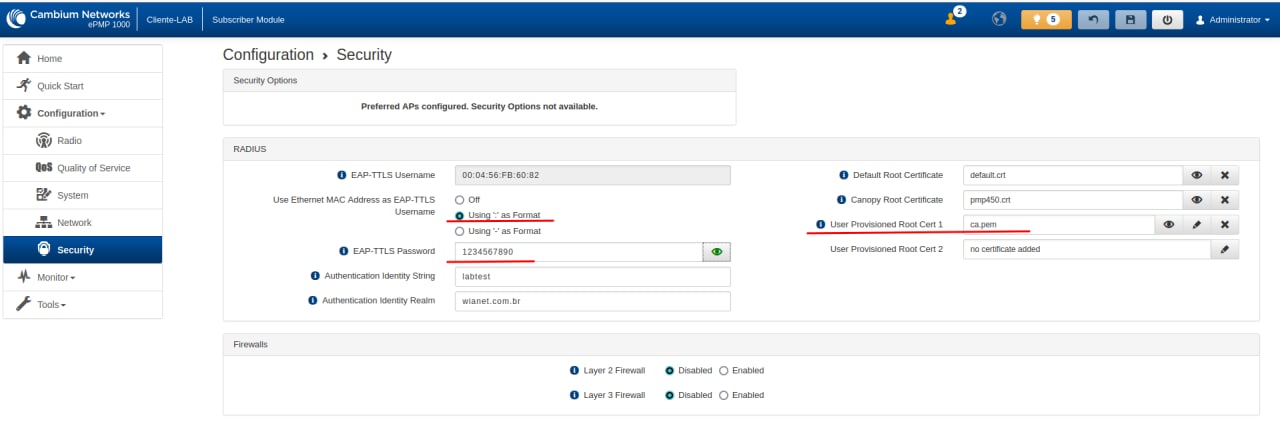Image resolution: width=1280 pixels, height=432 pixels.
Task: Delete User Provisioned Root Cert 1
Action: [x=1225, y=225]
